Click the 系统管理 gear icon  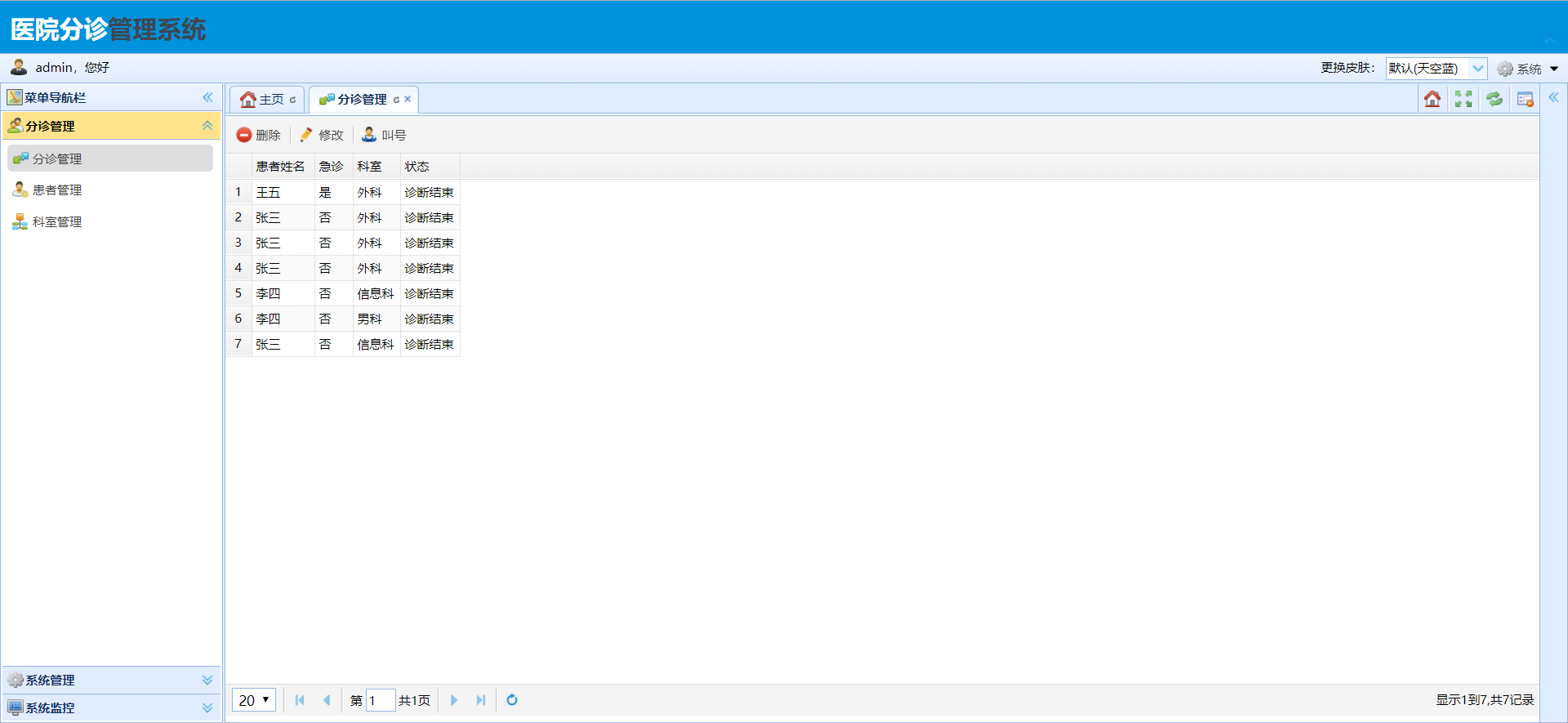click(15, 680)
